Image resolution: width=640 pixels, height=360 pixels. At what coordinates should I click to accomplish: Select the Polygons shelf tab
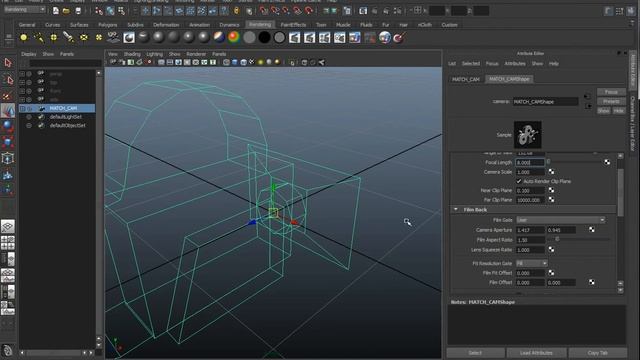click(108, 25)
